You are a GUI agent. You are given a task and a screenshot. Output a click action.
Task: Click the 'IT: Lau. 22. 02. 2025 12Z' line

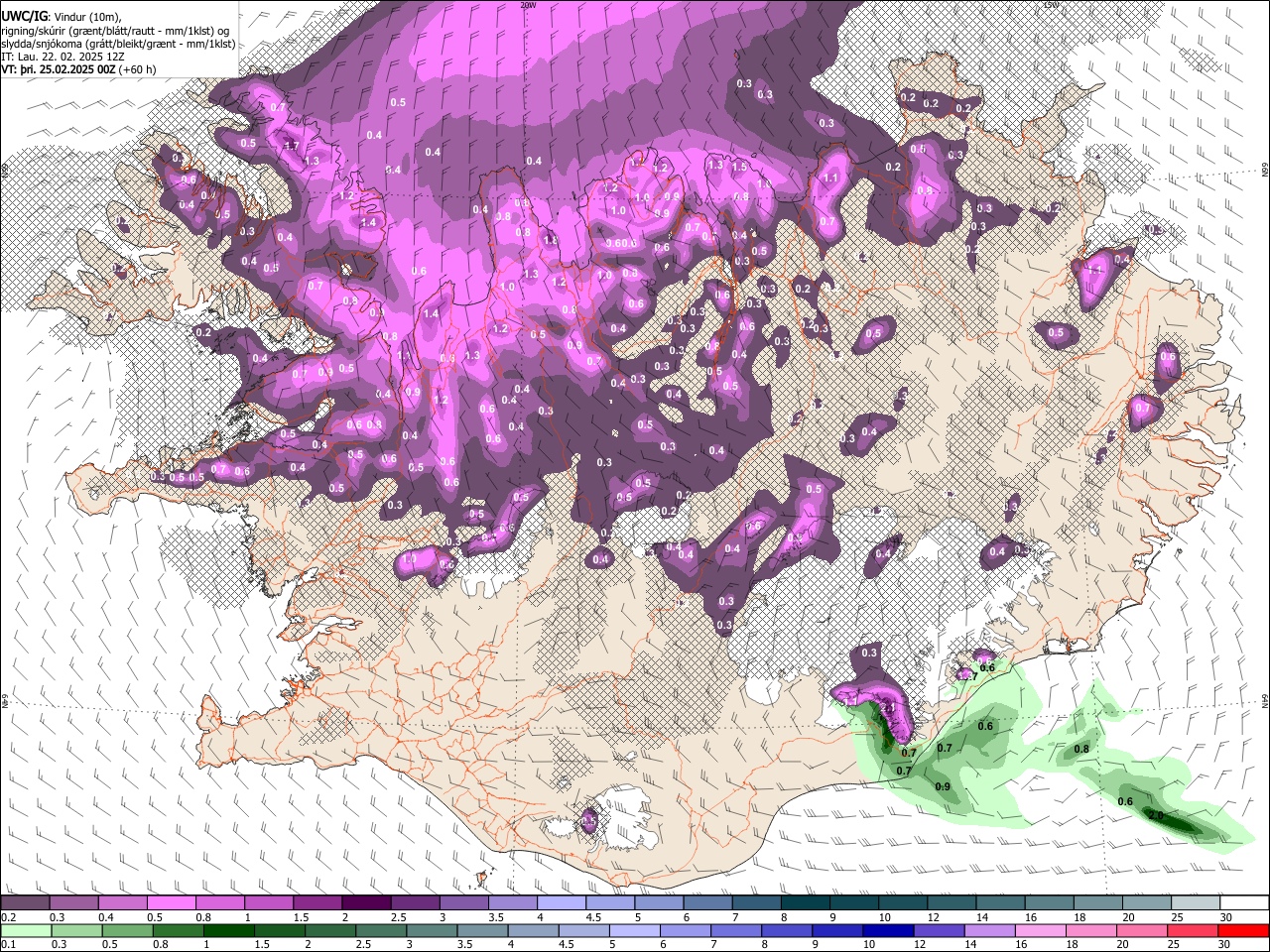[x=63, y=57]
